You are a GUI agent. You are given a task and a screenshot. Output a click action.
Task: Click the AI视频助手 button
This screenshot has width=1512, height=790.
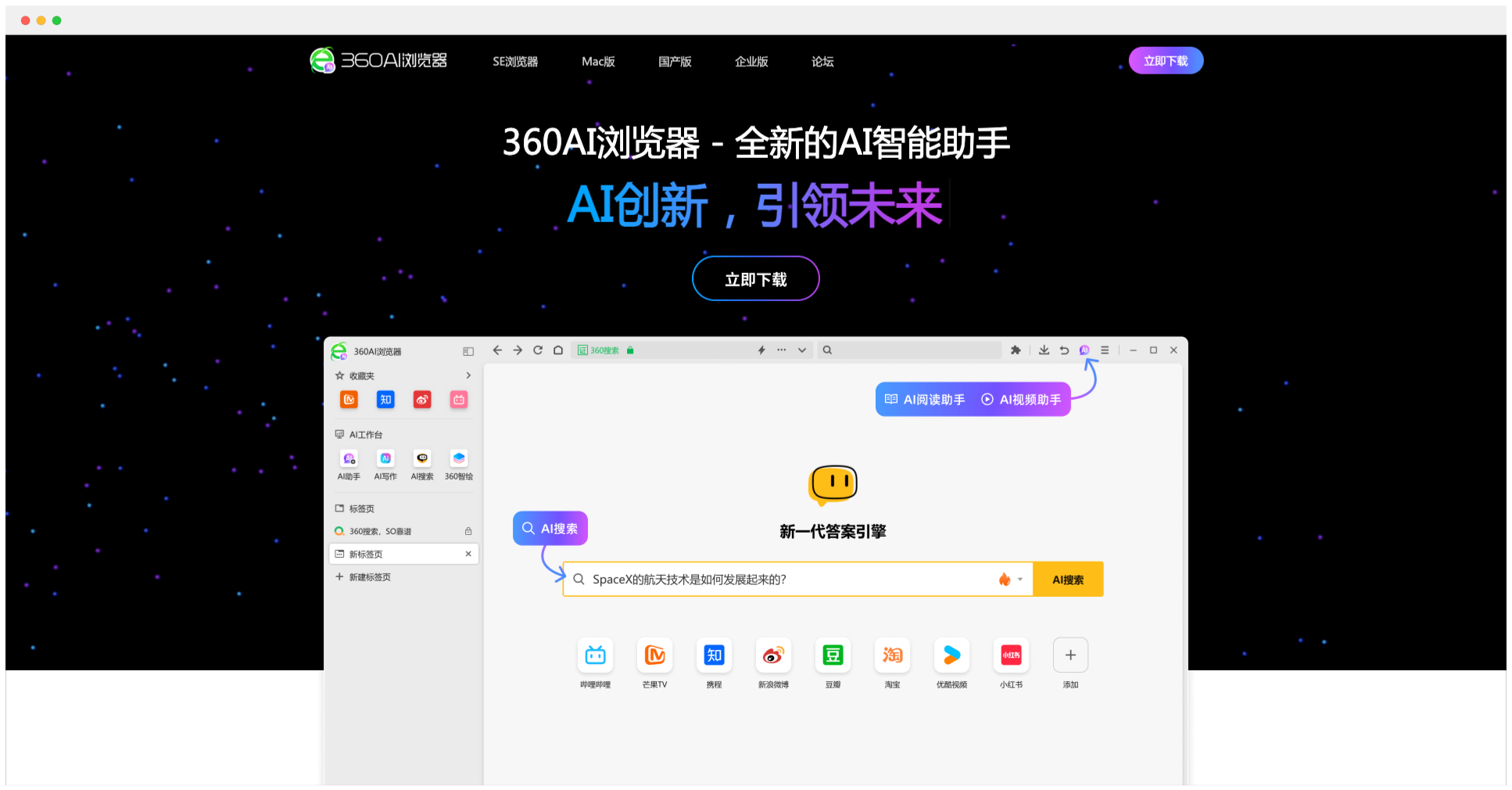(x=1021, y=400)
